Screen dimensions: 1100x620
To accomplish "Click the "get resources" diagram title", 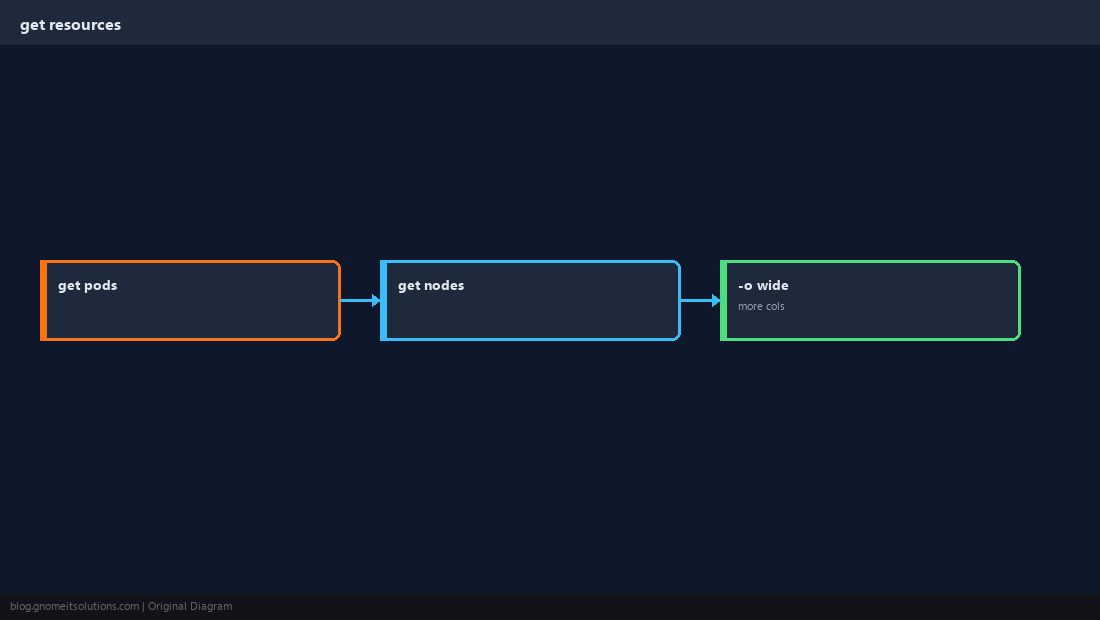I will 70,25.
